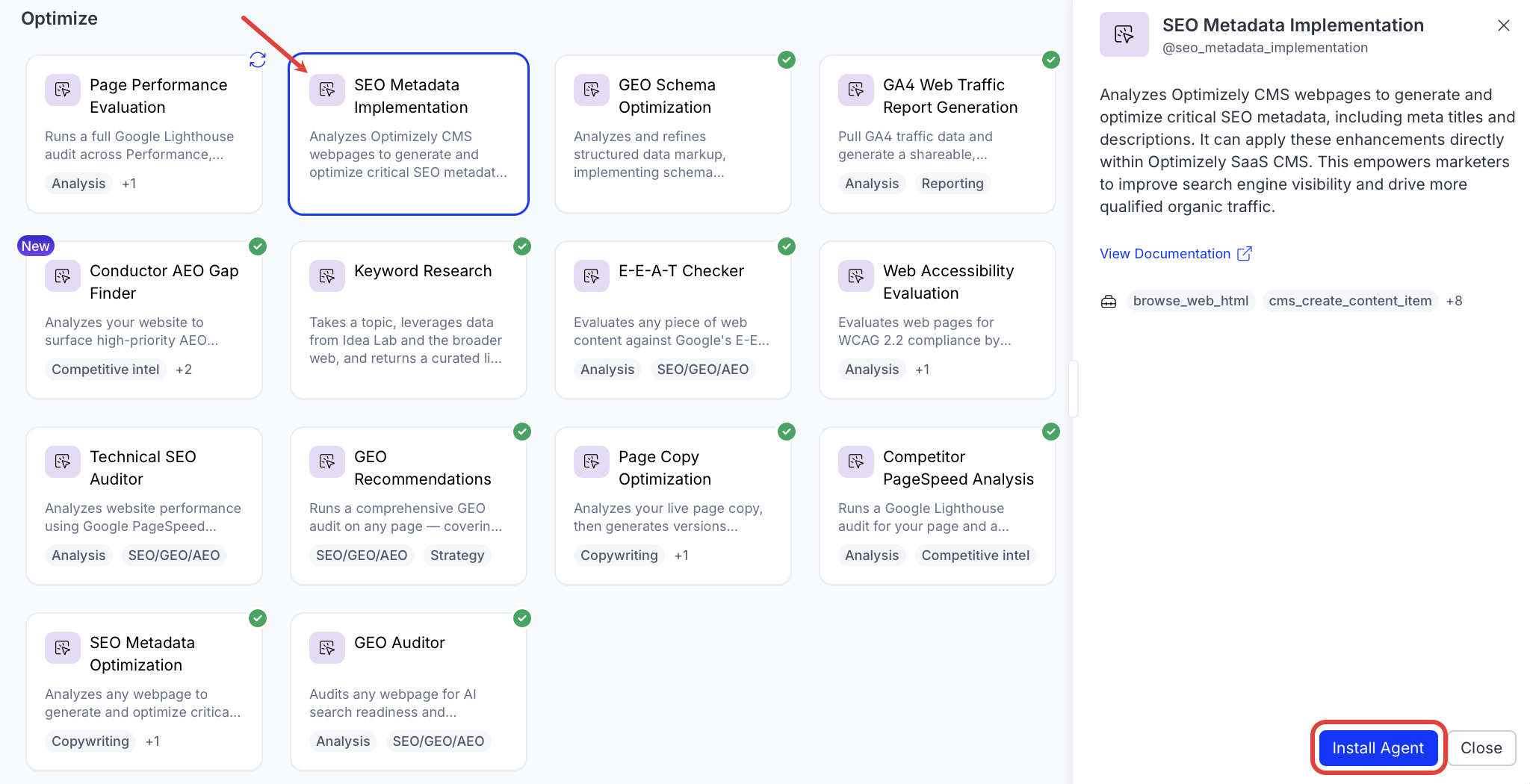This screenshot has width=1530, height=784.
Task: Click the Reporting tag on GA4 Web Traffic card
Action: [x=953, y=184]
